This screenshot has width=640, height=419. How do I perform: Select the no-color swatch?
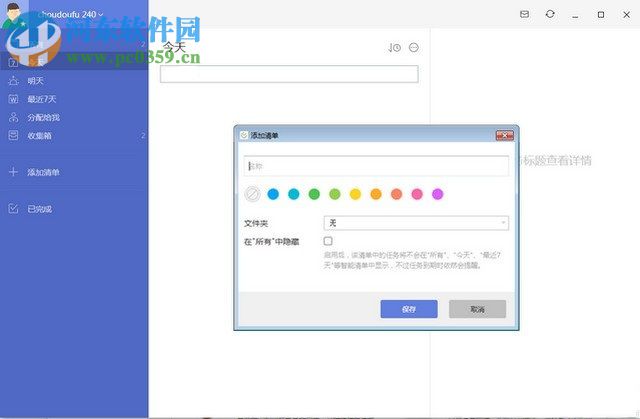tap(252, 194)
